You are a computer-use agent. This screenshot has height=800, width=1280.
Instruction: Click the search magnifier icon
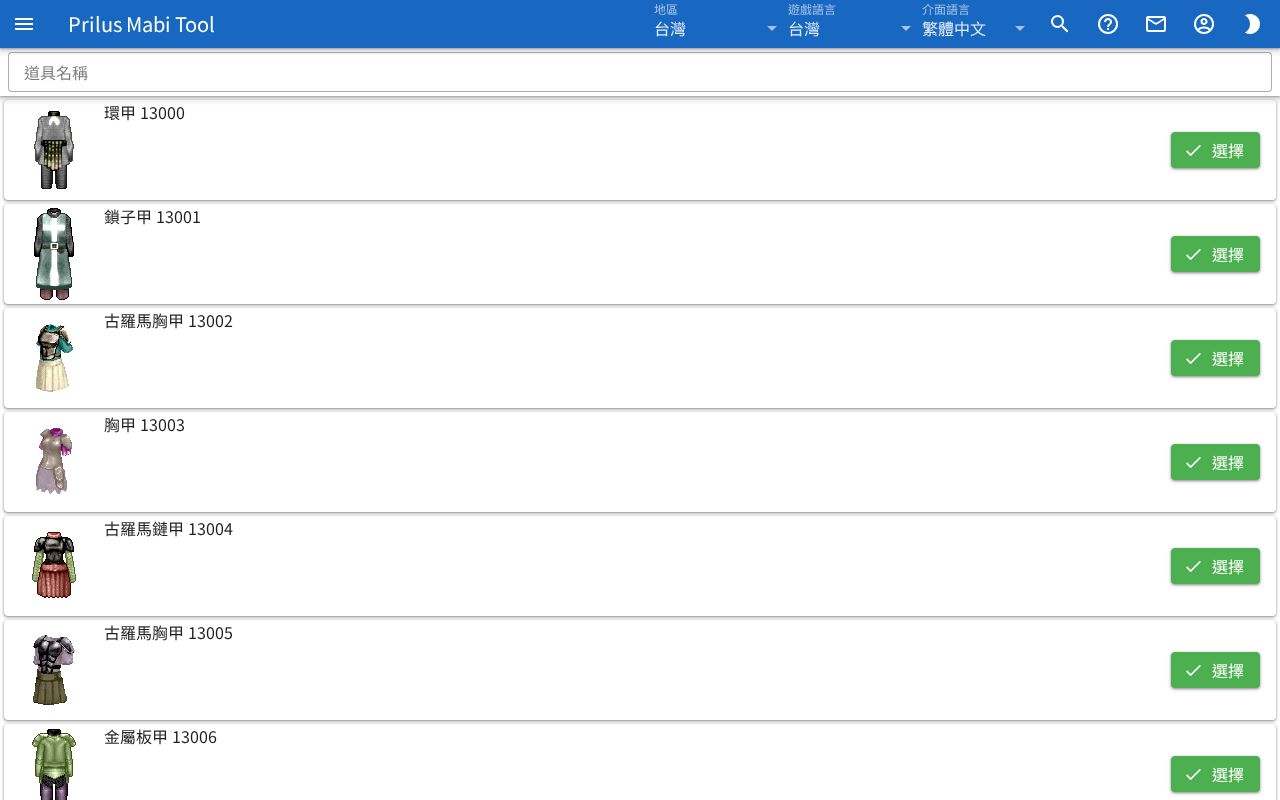(x=1060, y=24)
